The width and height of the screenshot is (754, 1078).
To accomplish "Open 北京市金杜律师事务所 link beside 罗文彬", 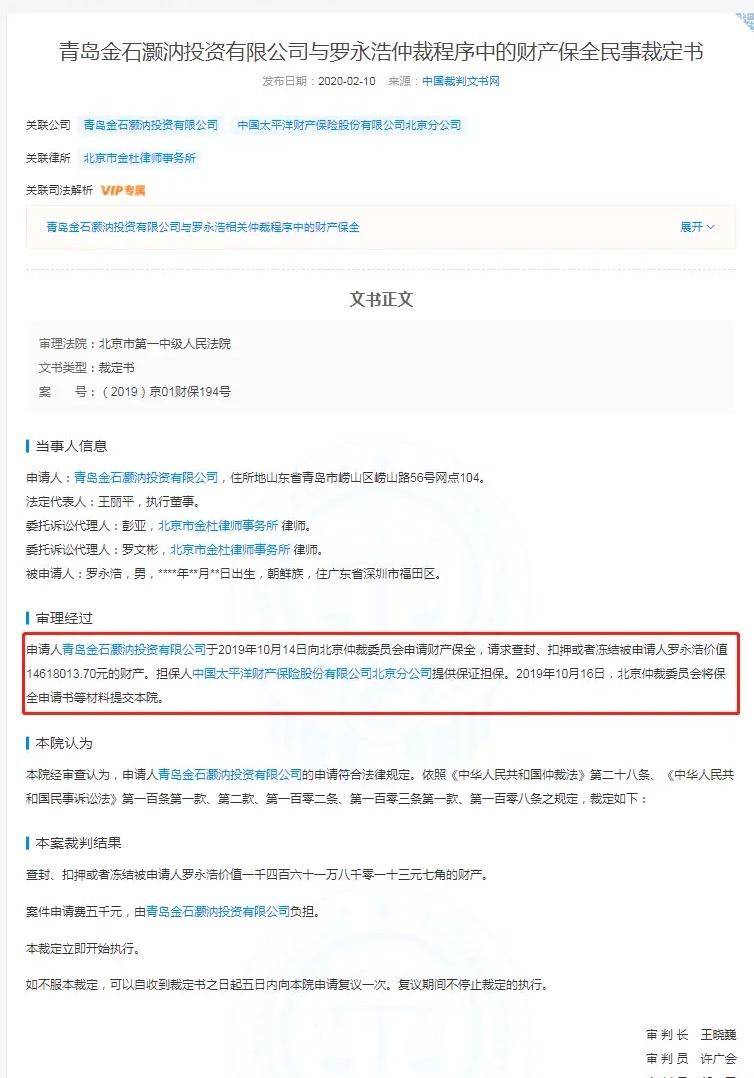I will coord(230,550).
